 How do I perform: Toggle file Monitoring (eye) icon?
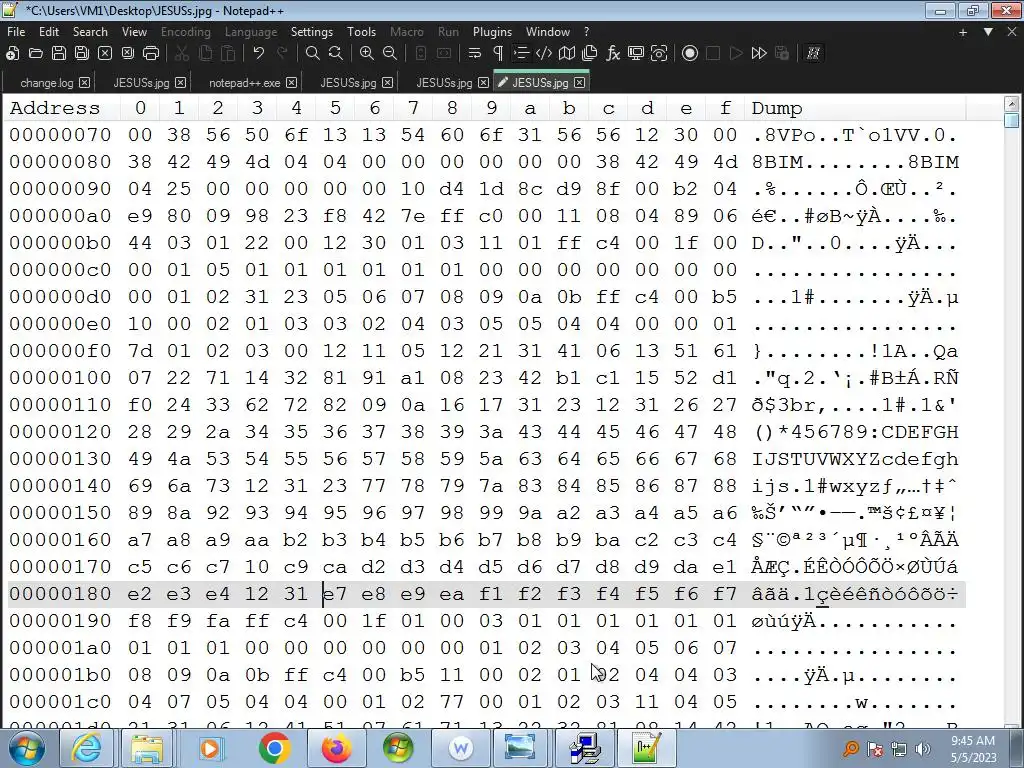659,54
